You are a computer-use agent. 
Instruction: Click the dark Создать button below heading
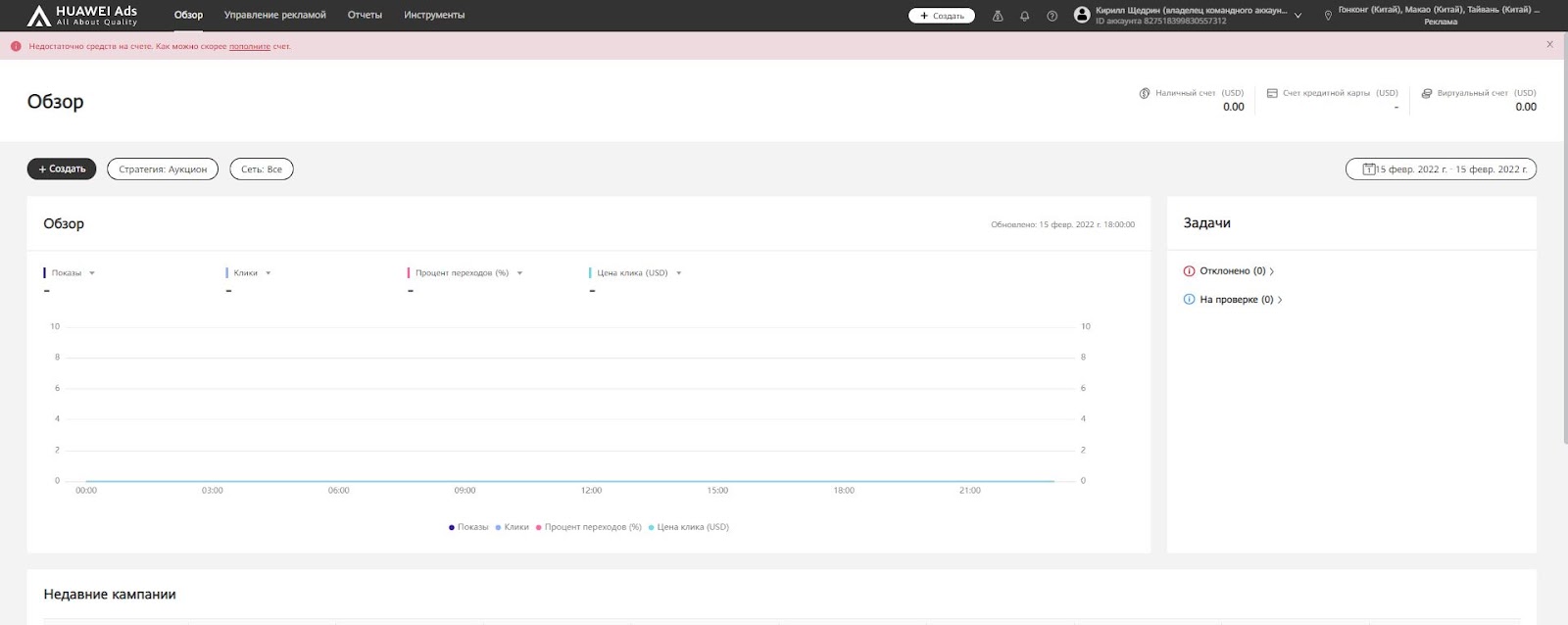(x=62, y=169)
